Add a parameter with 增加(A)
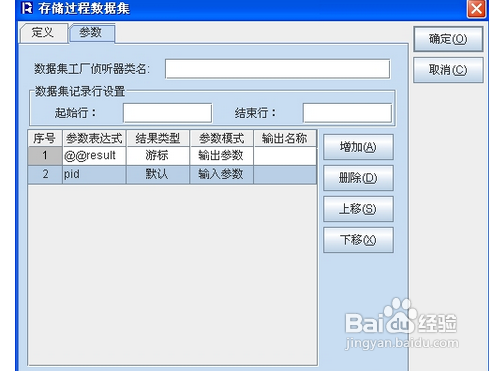 click(358, 147)
